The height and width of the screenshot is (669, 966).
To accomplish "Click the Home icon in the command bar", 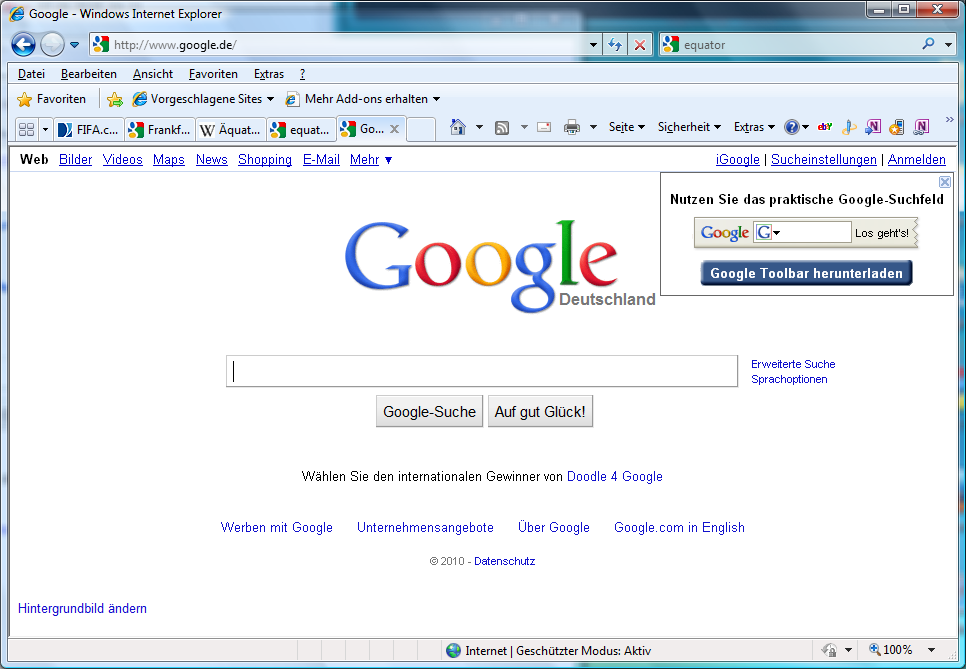I will (x=458, y=127).
